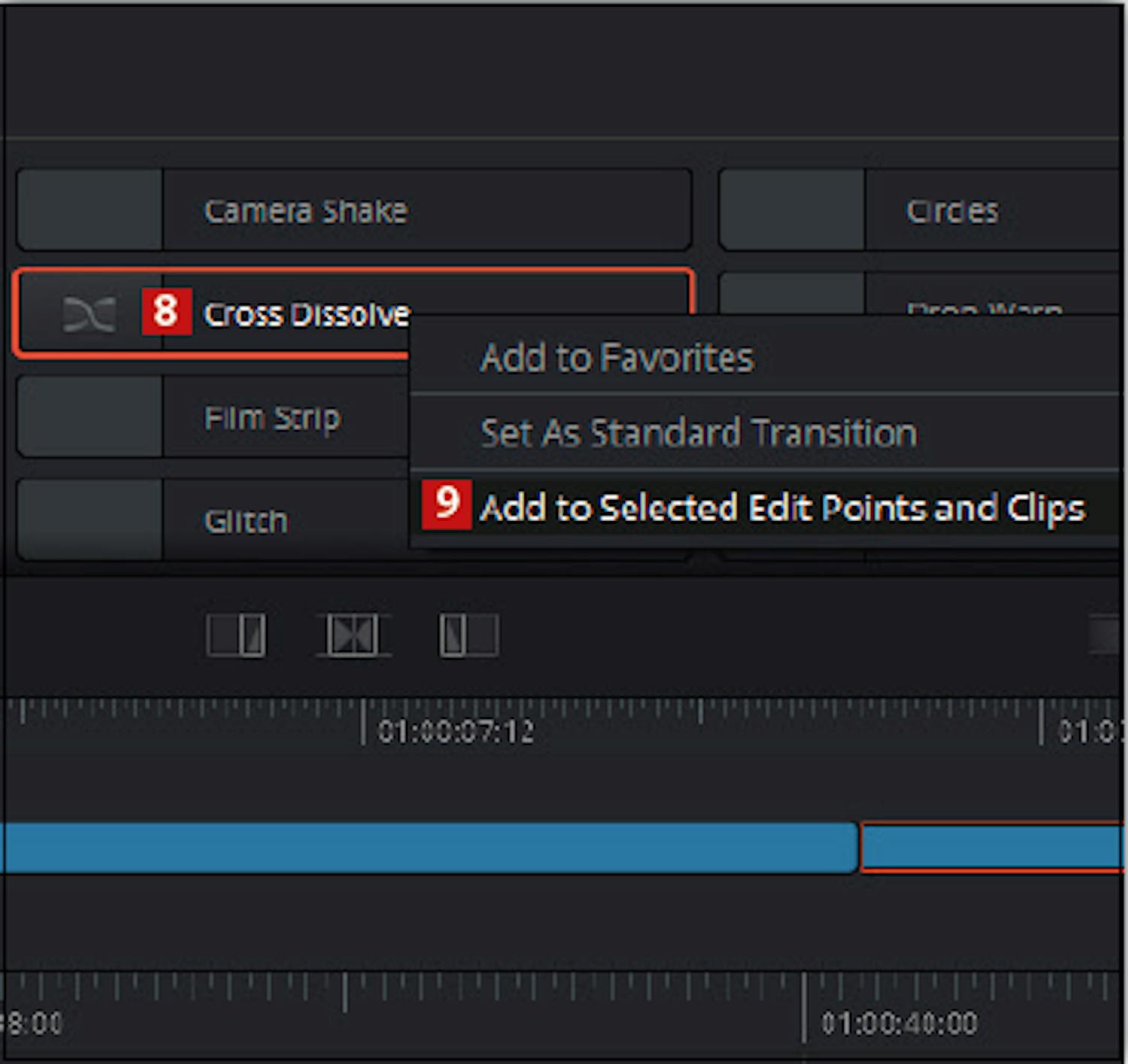Viewport: 1128px width, 1064px height.
Task: Select the long blue timeline clip
Action: click(429, 847)
